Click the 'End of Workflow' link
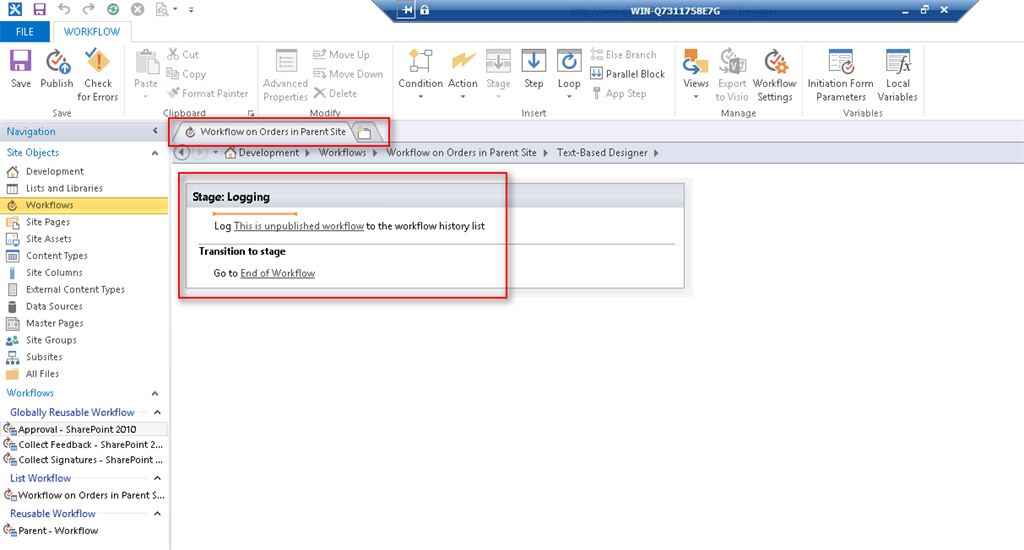Image resolution: width=1024 pixels, height=550 pixels. [x=278, y=273]
